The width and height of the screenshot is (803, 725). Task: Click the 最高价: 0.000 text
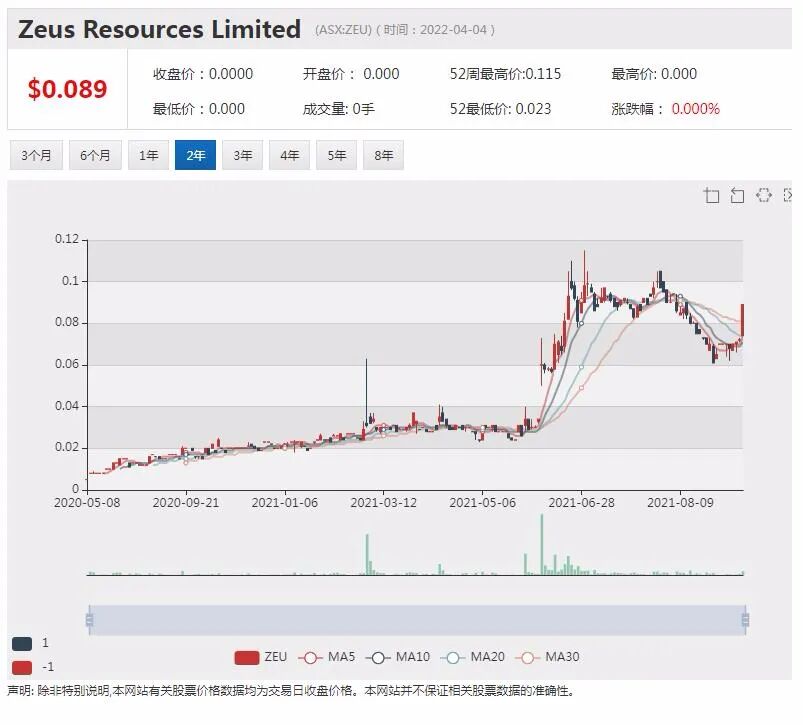coord(654,74)
